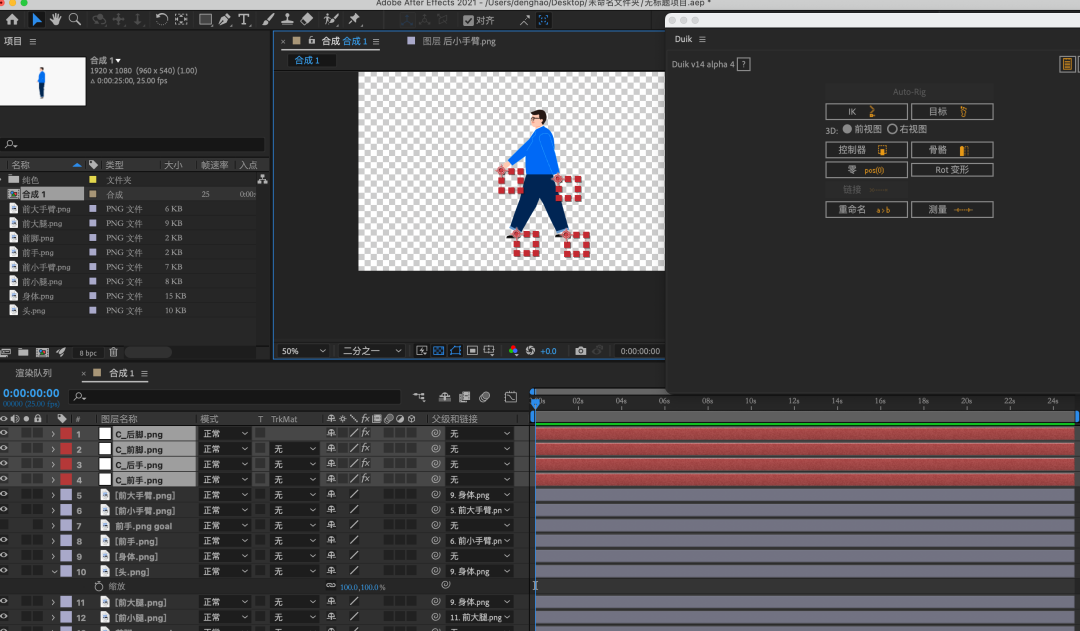
Task: Activate the Puppet Pin tool
Action: coord(354,19)
